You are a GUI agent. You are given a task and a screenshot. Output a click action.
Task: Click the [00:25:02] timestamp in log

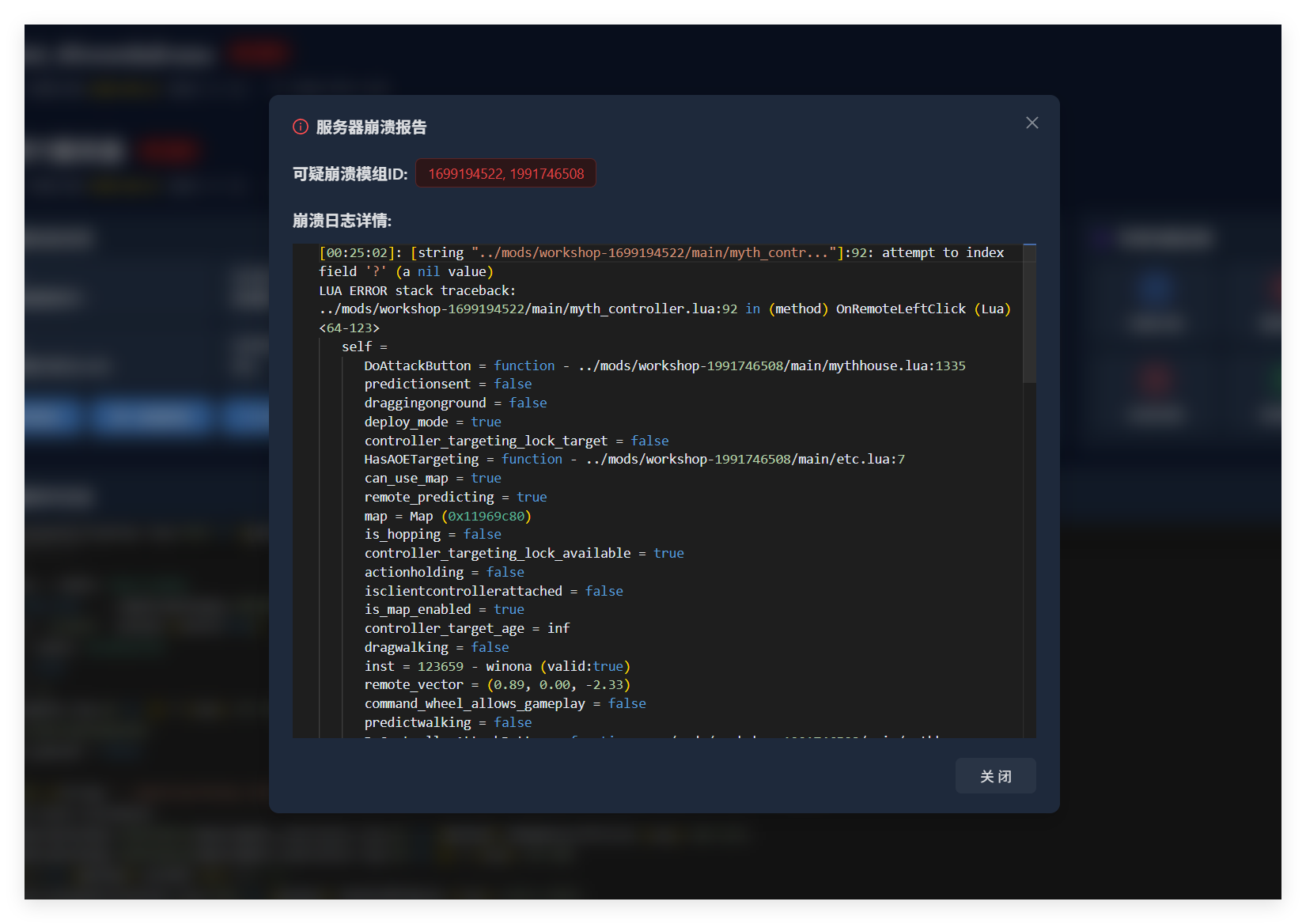357,252
